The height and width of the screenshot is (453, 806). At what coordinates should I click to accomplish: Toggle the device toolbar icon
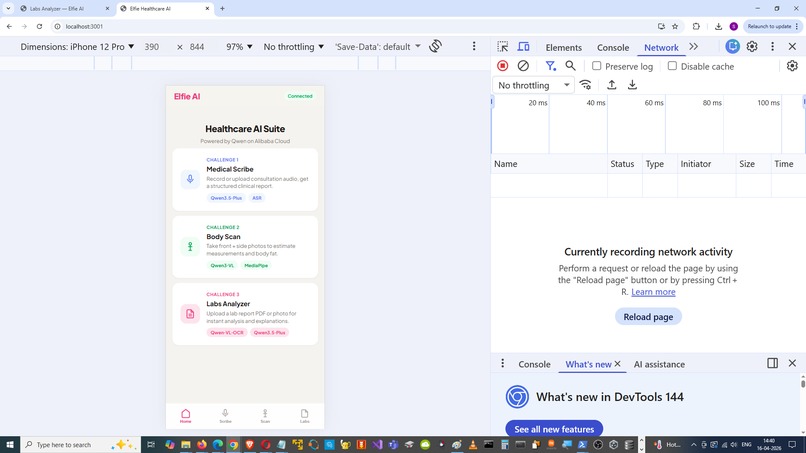tap(523, 47)
